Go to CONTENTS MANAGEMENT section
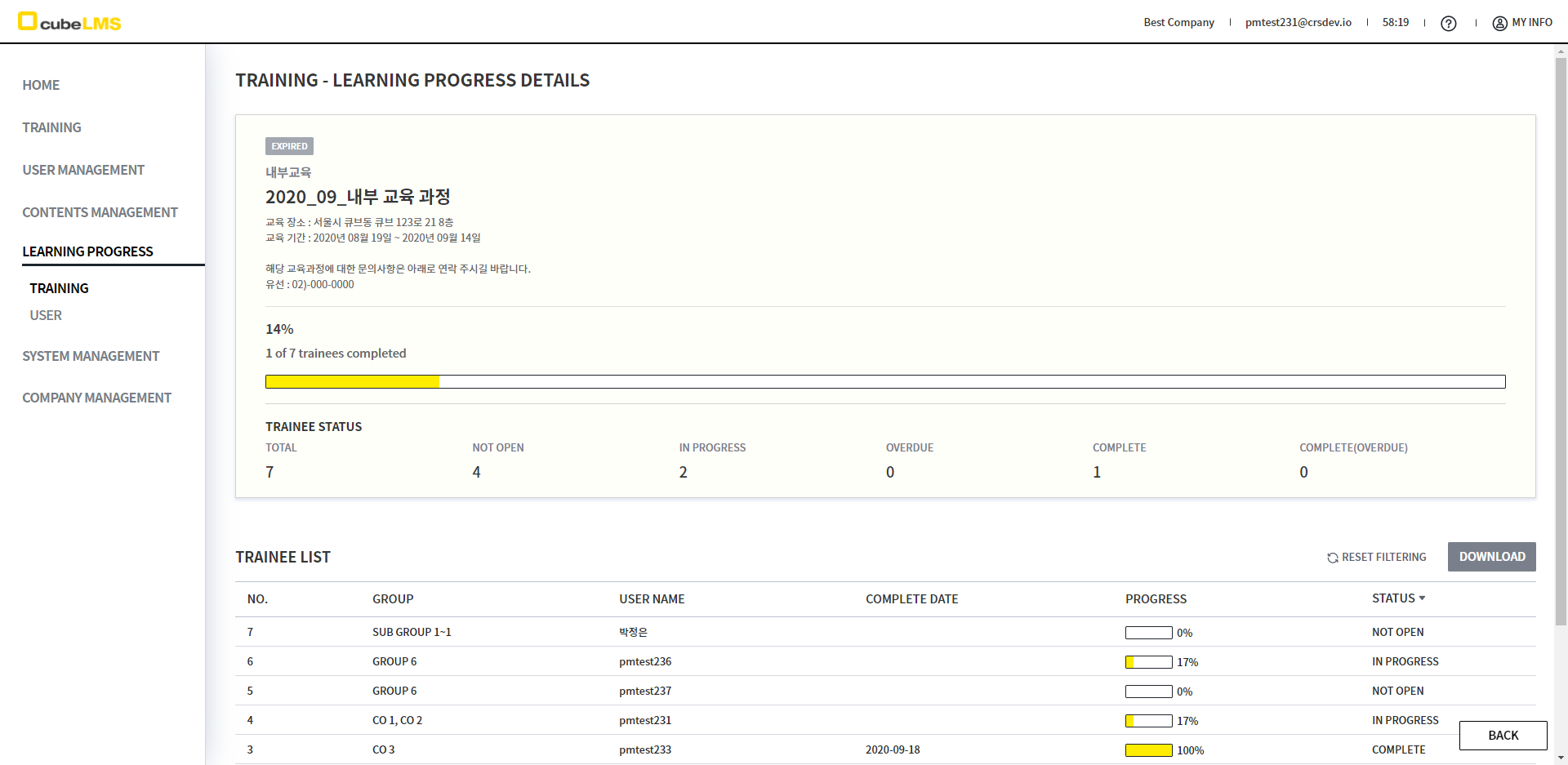This screenshot has width=1568, height=765. (x=100, y=212)
